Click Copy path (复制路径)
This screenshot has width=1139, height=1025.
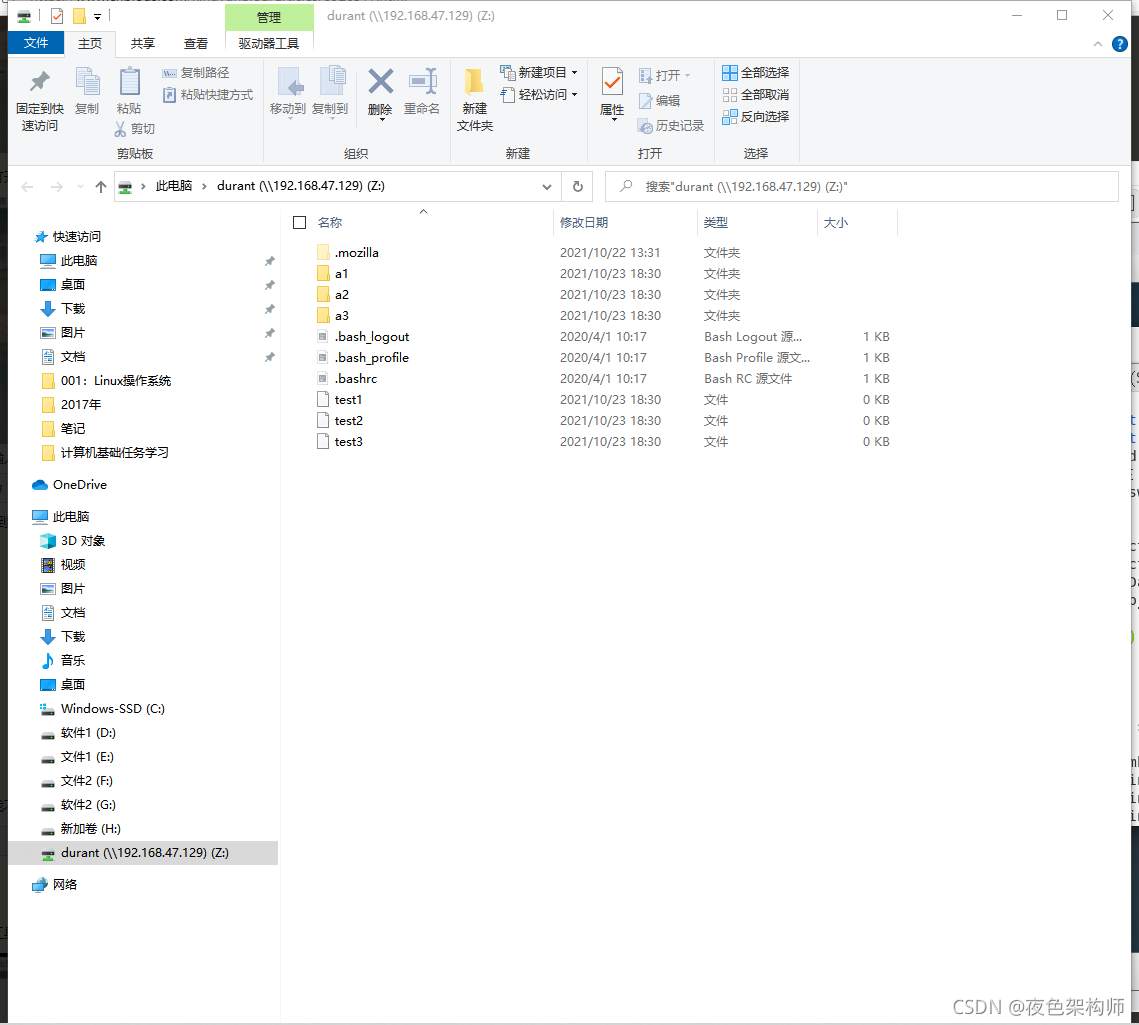click(195, 73)
